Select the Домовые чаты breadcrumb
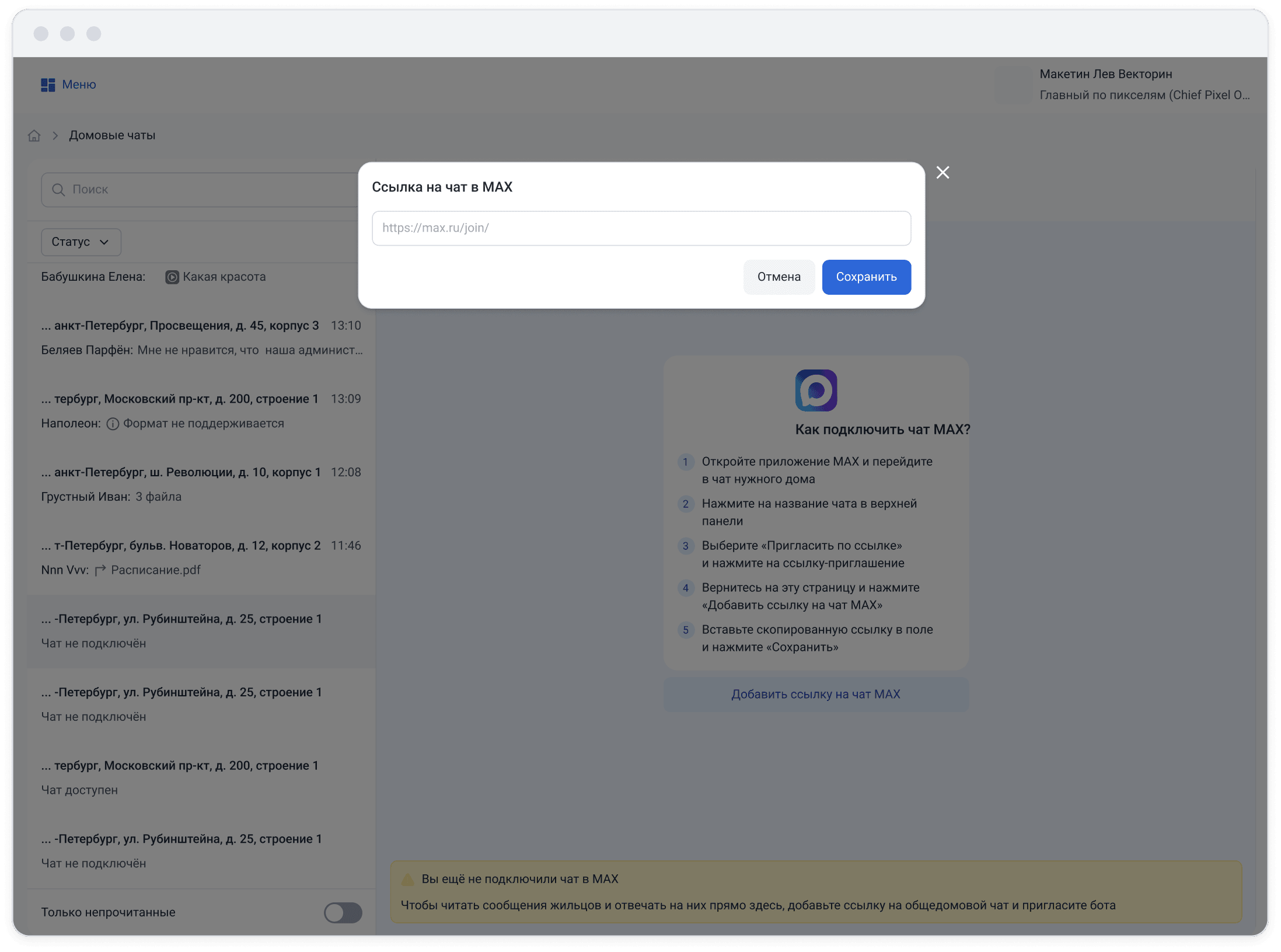This screenshot has width=1281, height=952. [112, 135]
